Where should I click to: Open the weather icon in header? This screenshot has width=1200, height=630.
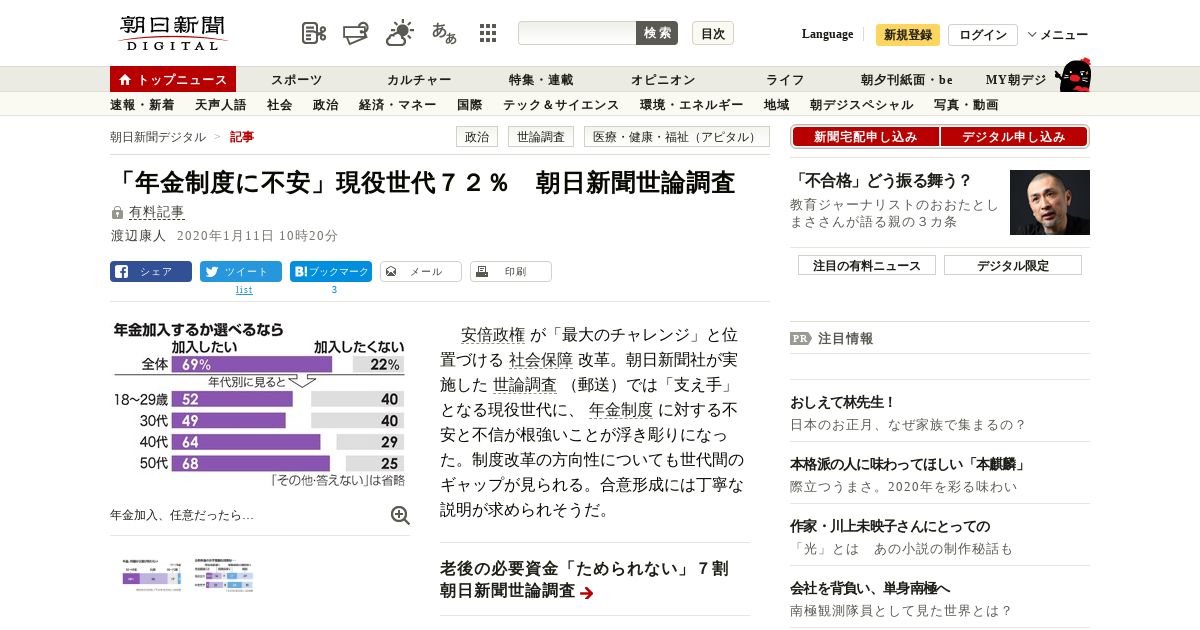(400, 32)
